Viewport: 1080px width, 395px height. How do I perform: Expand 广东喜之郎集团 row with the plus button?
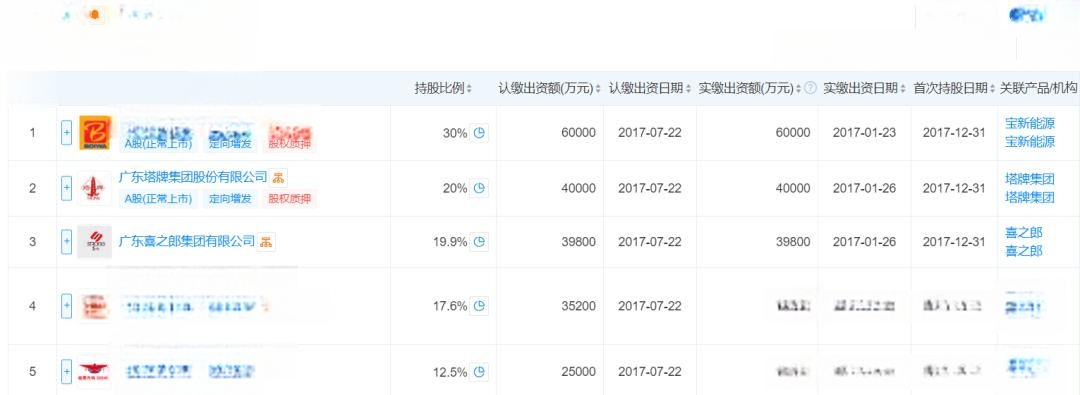[x=66, y=241]
